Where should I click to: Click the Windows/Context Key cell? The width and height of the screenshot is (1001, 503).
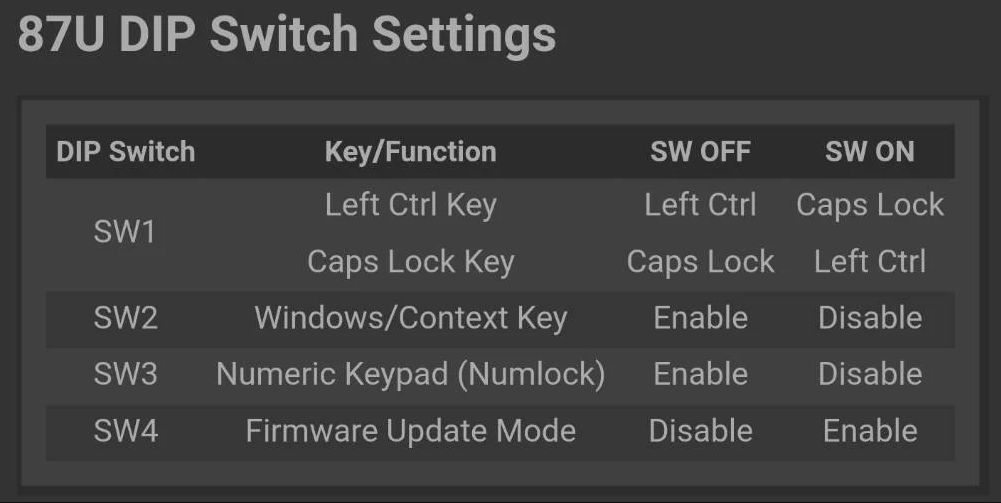tap(410, 318)
